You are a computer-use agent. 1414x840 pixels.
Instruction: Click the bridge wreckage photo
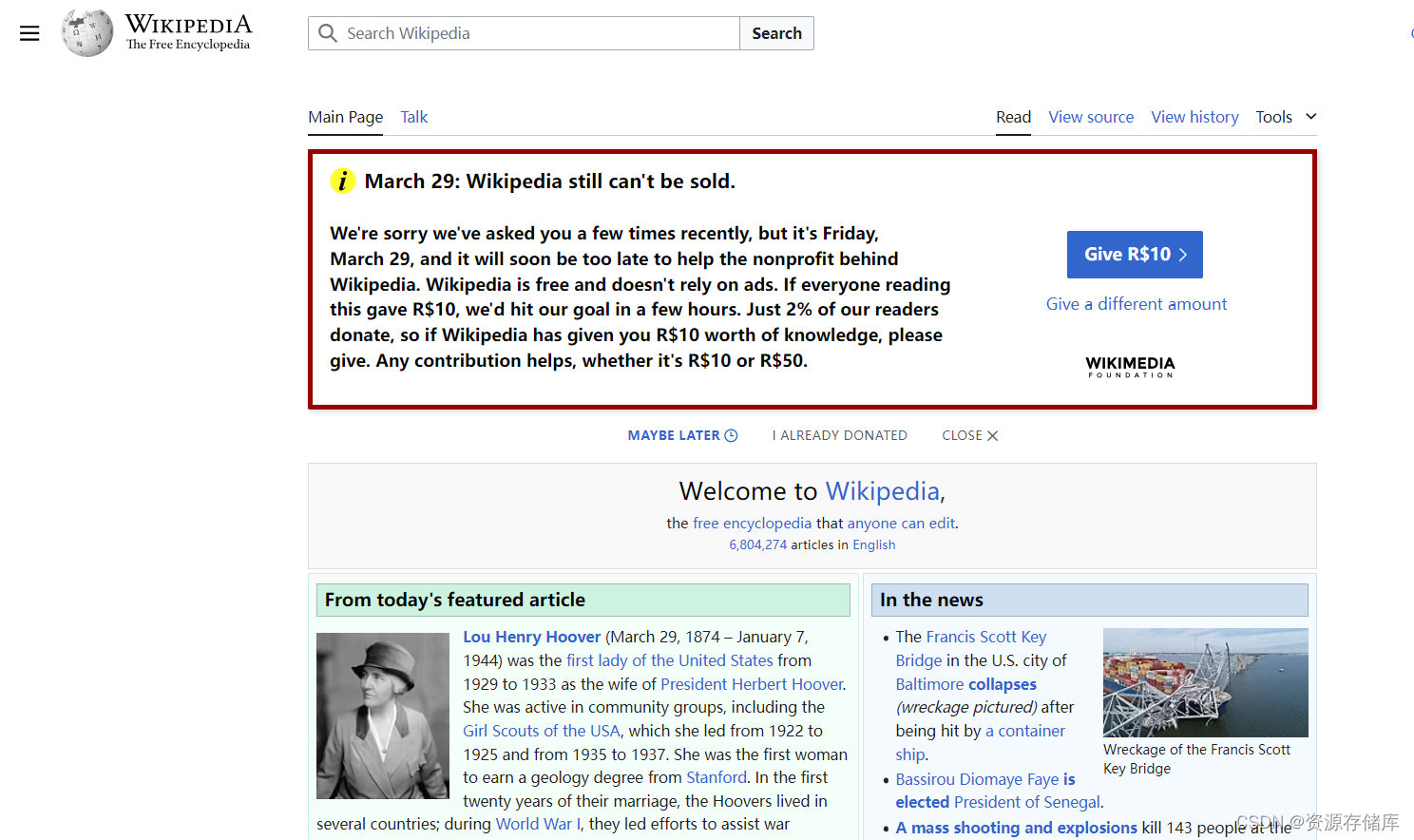1205,682
